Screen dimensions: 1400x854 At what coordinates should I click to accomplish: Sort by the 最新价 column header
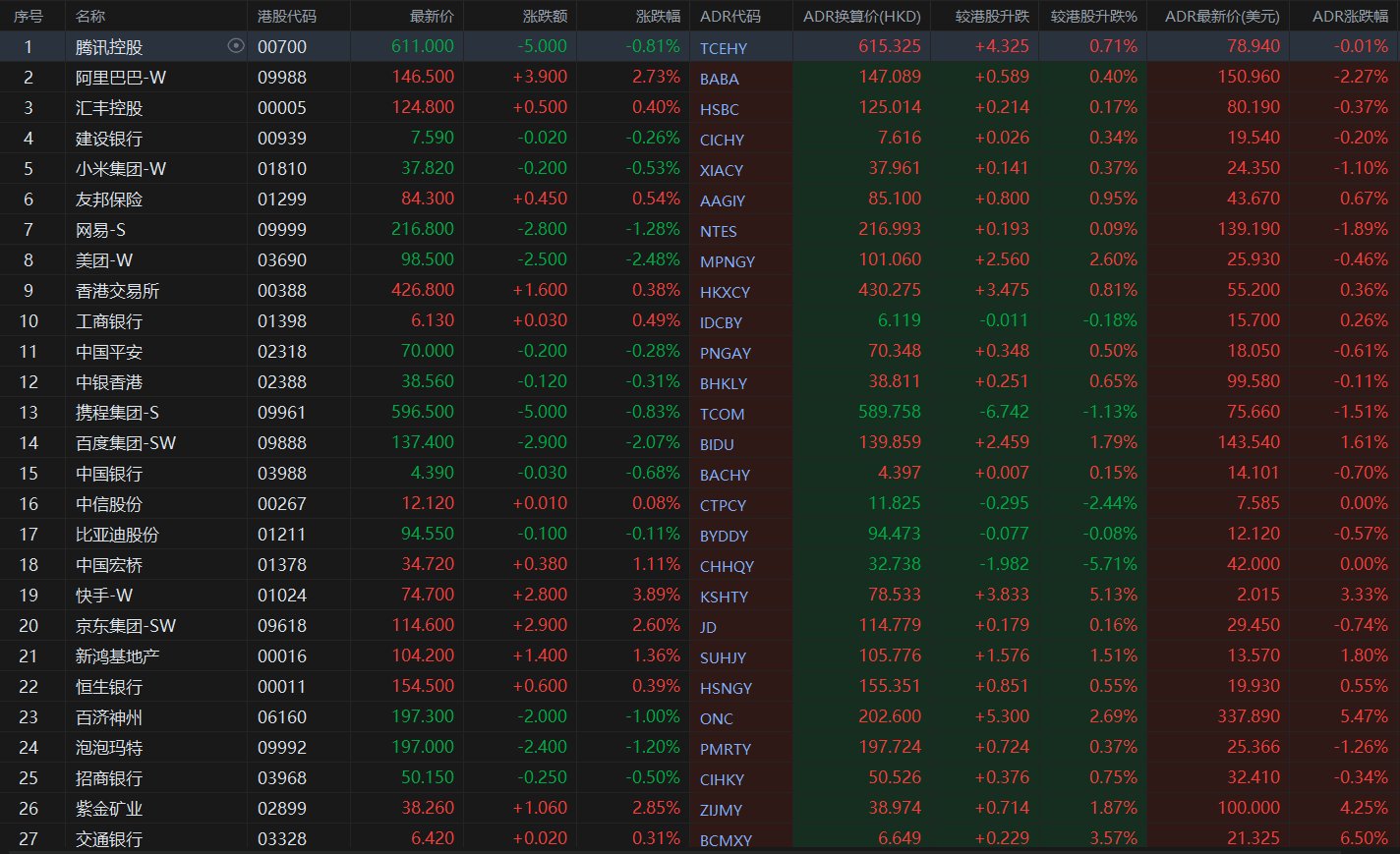432,16
